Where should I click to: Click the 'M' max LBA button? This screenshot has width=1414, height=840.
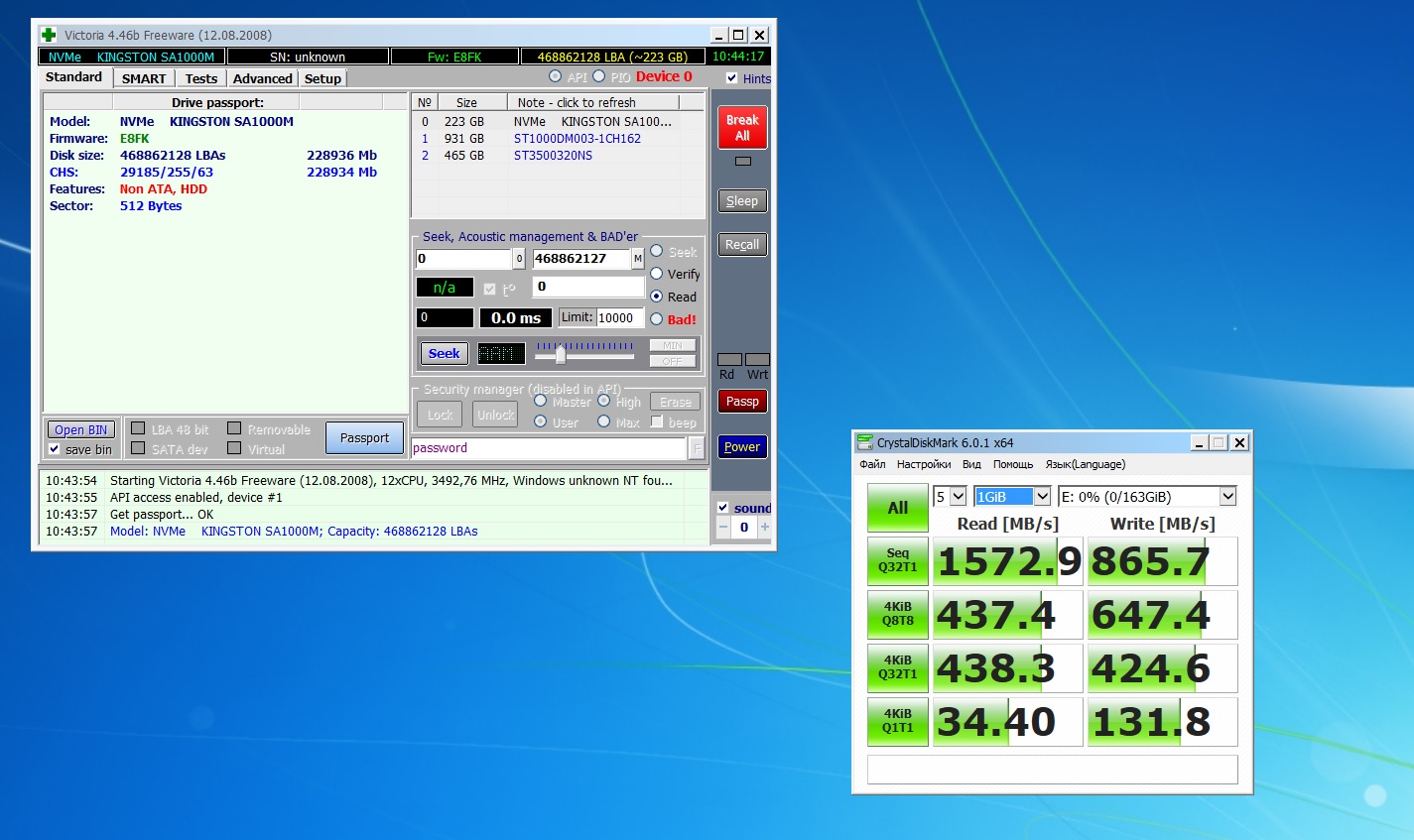click(x=638, y=259)
